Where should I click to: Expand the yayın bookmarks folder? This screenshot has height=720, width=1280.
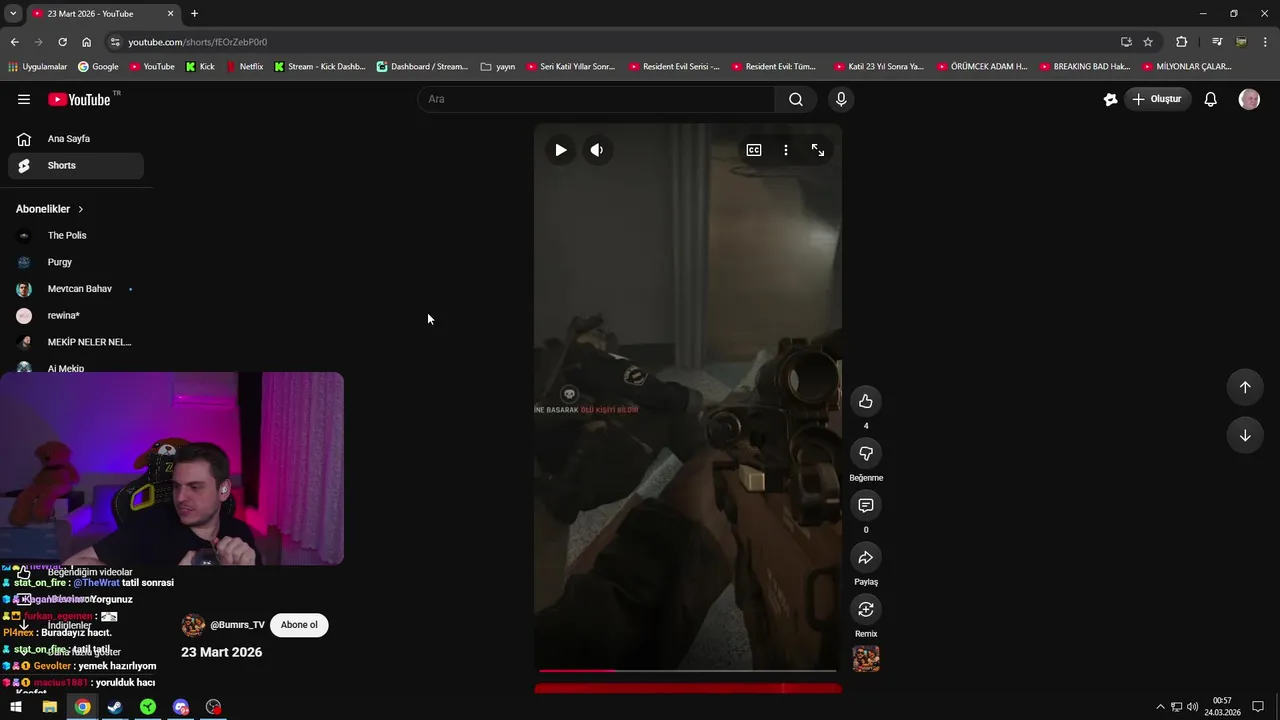(498, 67)
